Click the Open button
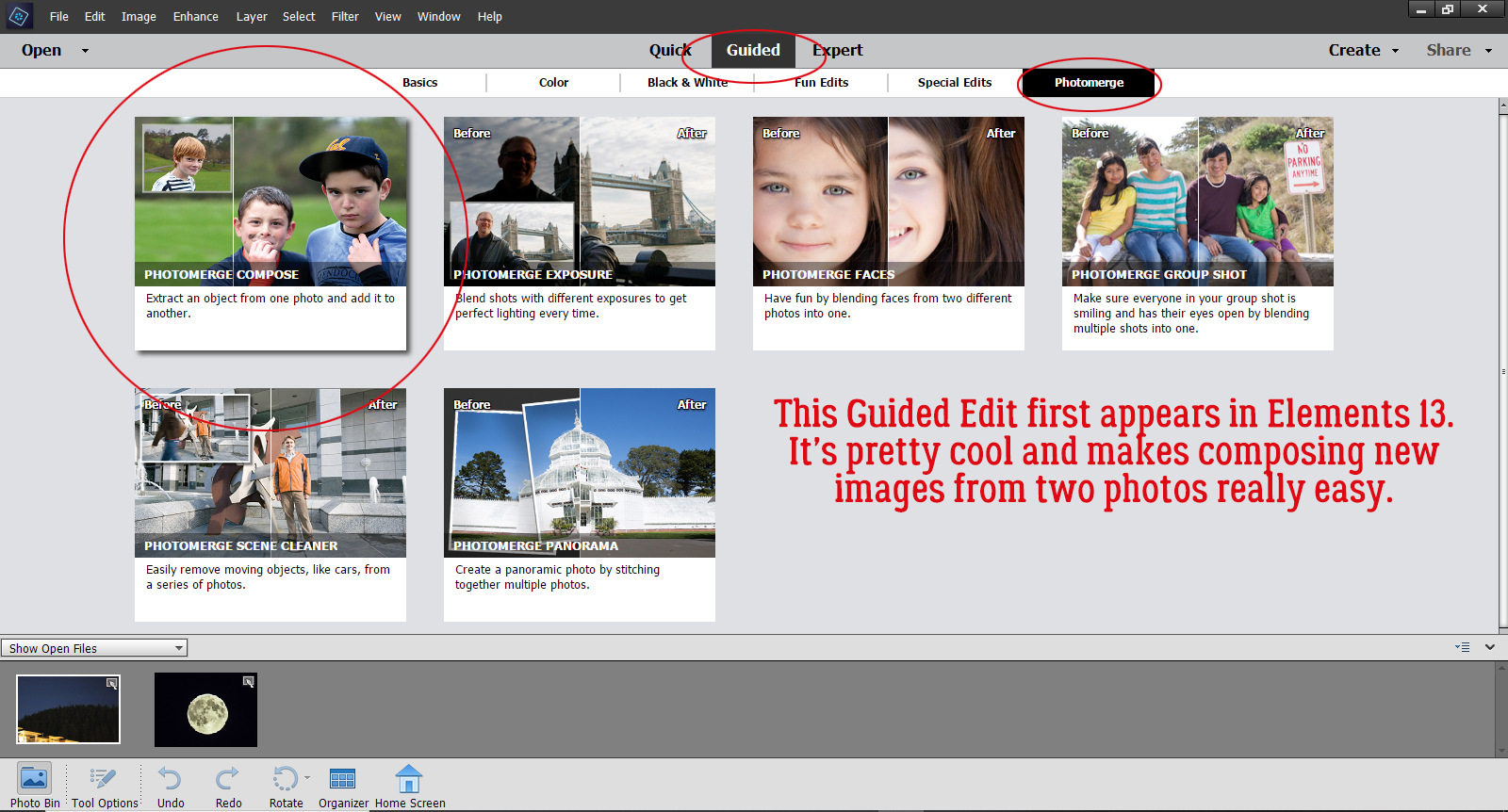Screen dimensions: 1508x812 [x=41, y=51]
